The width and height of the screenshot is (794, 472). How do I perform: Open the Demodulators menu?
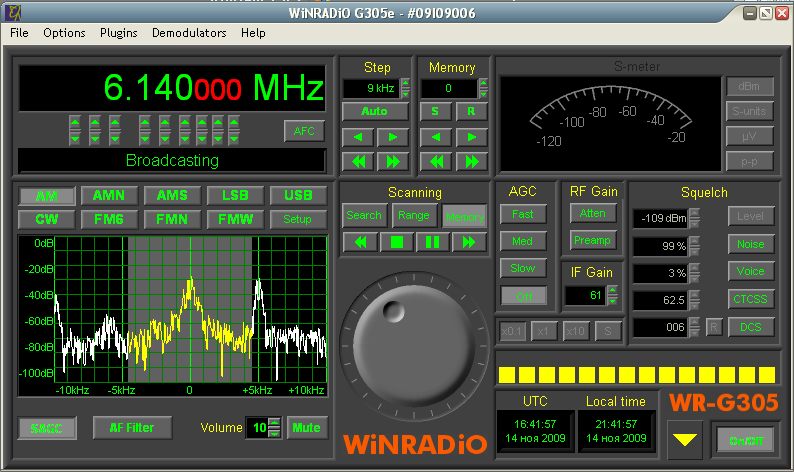coord(189,33)
